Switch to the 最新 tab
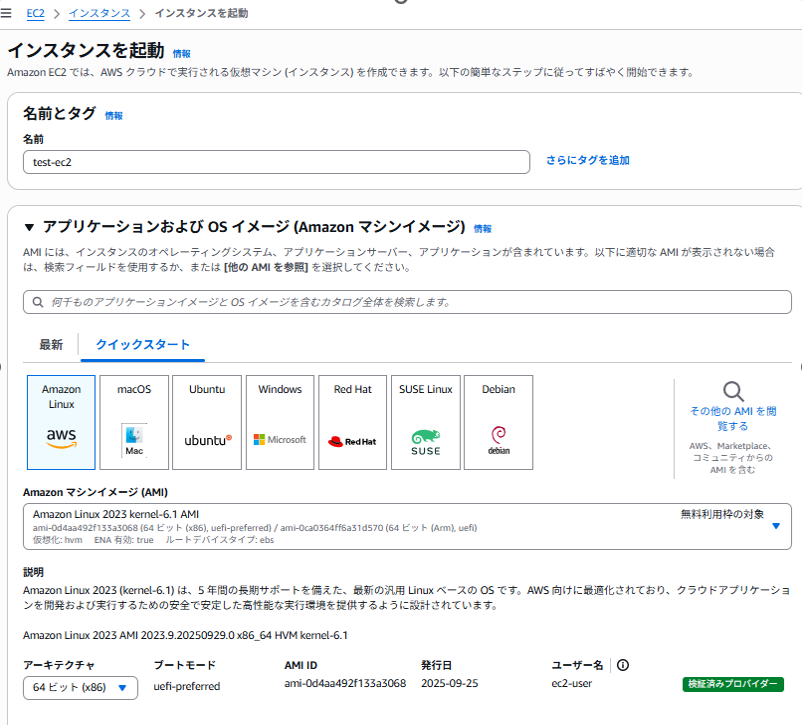This screenshot has width=802, height=725. pos(50,344)
